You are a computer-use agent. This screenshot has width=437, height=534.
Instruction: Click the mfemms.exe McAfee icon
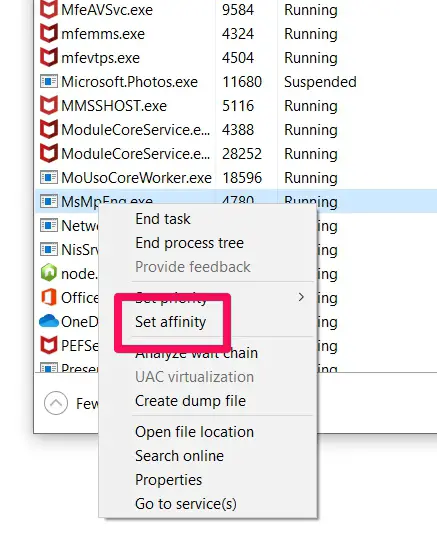tap(49, 34)
